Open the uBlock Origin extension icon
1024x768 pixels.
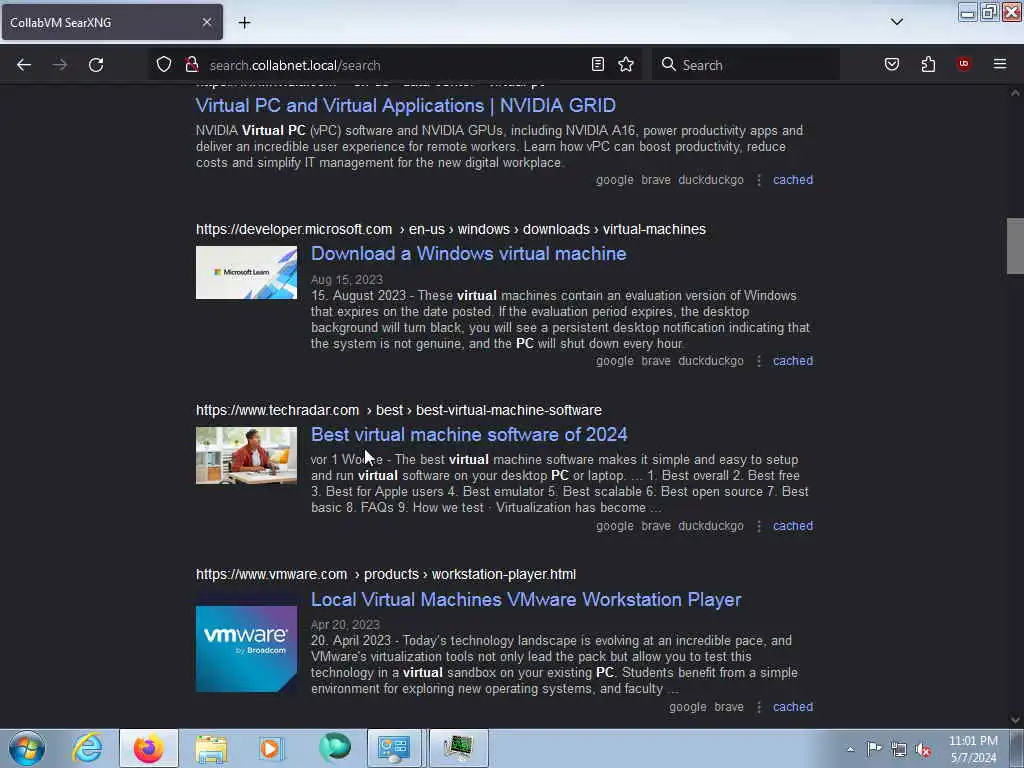click(x=963, y=63)
